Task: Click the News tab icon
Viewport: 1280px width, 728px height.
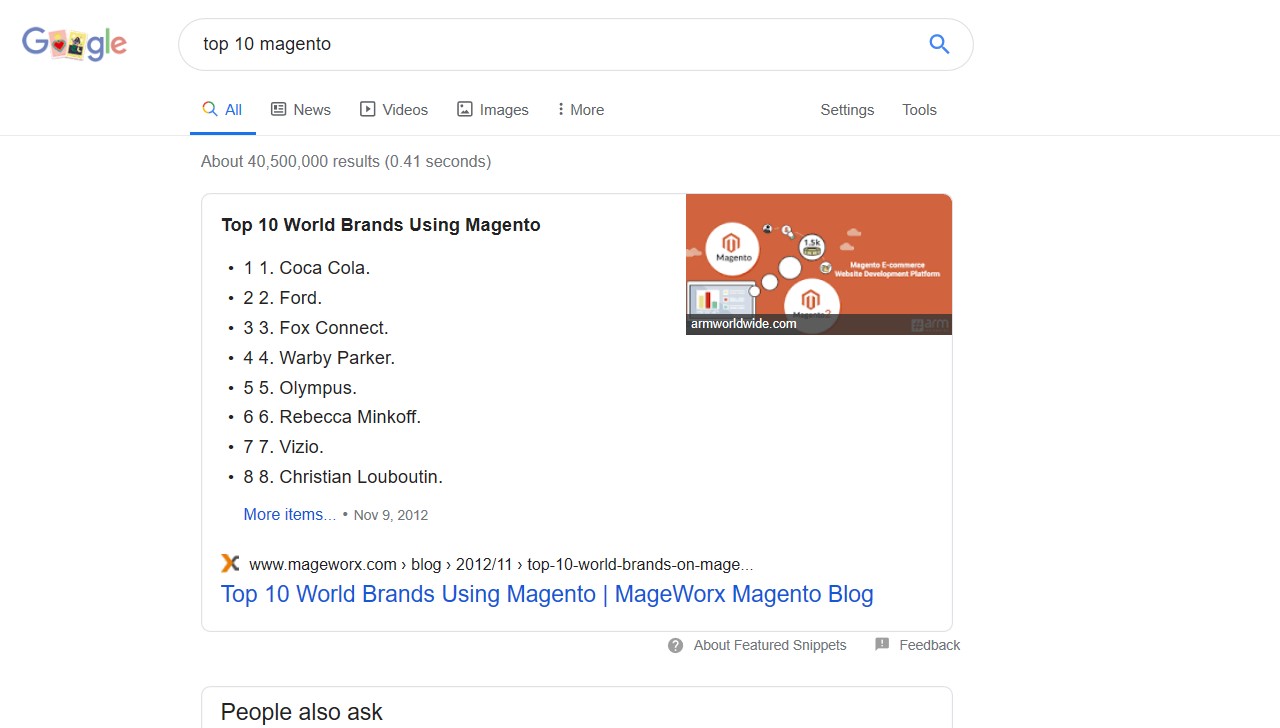Action: 279,109
